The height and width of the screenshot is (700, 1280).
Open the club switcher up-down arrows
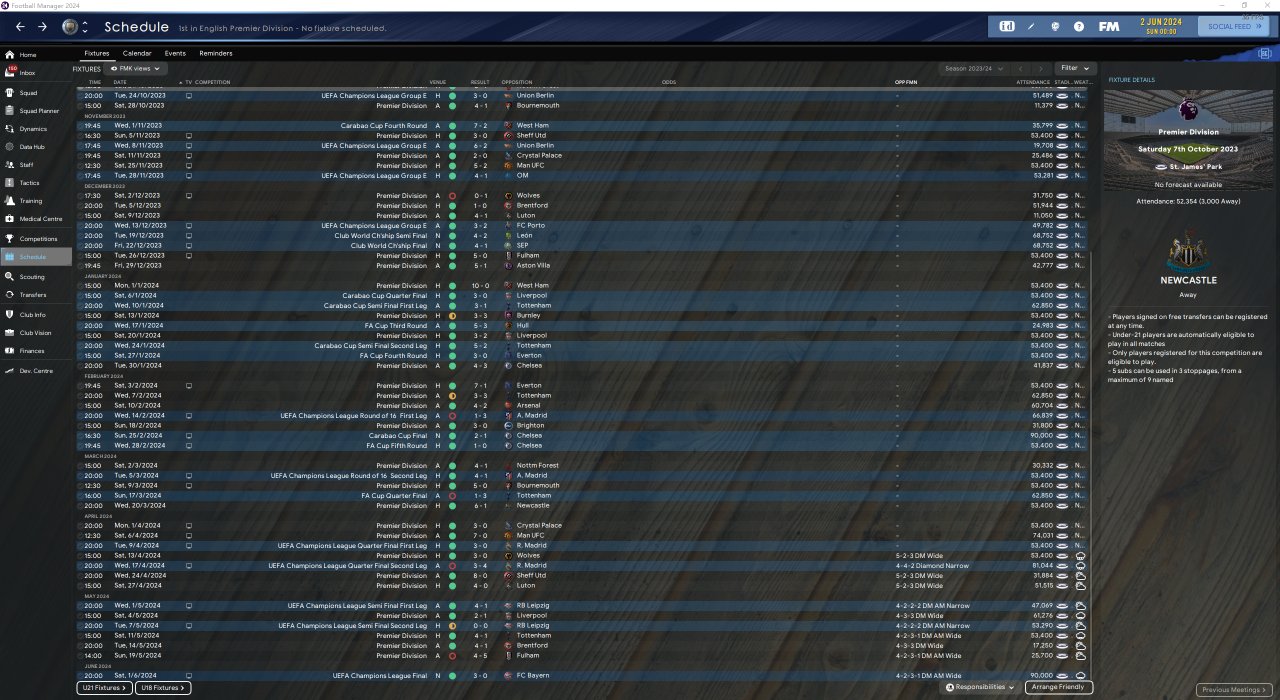coord(84,26)
